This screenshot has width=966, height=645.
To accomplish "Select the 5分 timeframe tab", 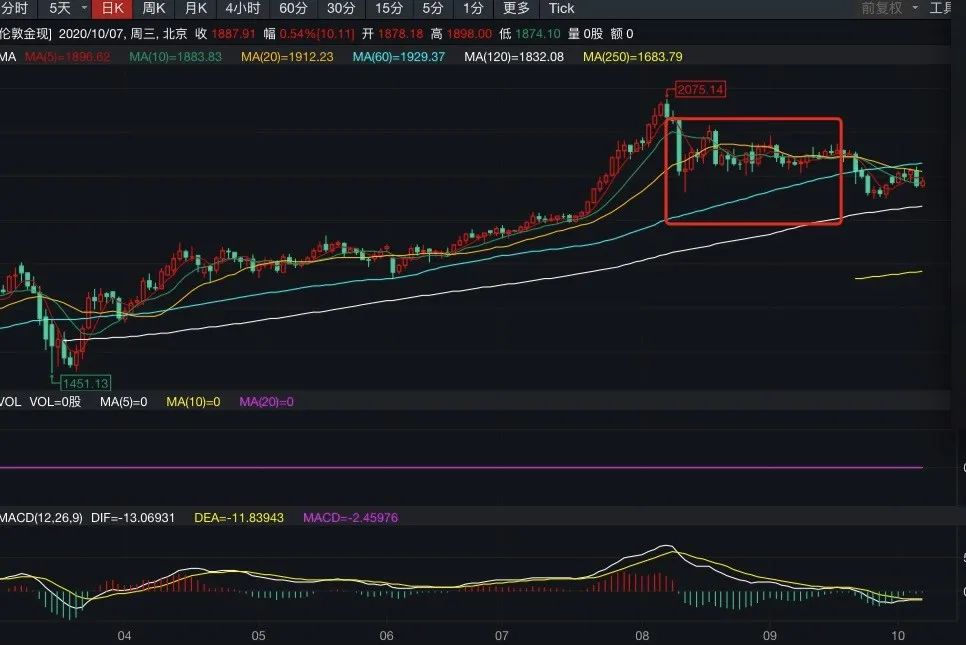I will (x=432, y=9).
